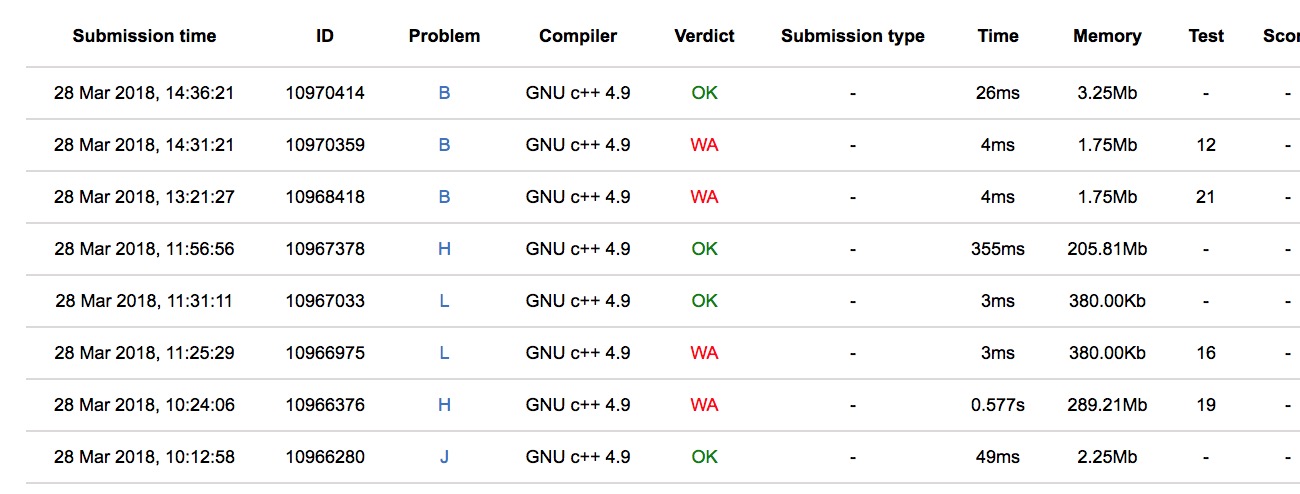The height and width of the screenshot is (494, 1300).
Task: Click the Memory column header
Action: (1107, 36)
